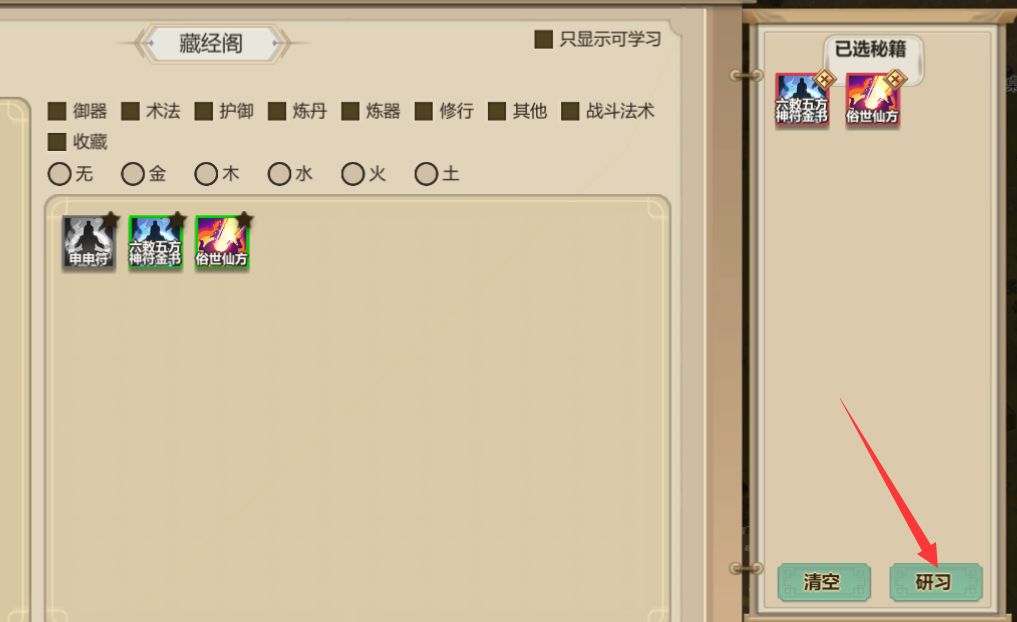1017x622 pixels.
Task: Check the 御器 filter box
Action: 57,112
